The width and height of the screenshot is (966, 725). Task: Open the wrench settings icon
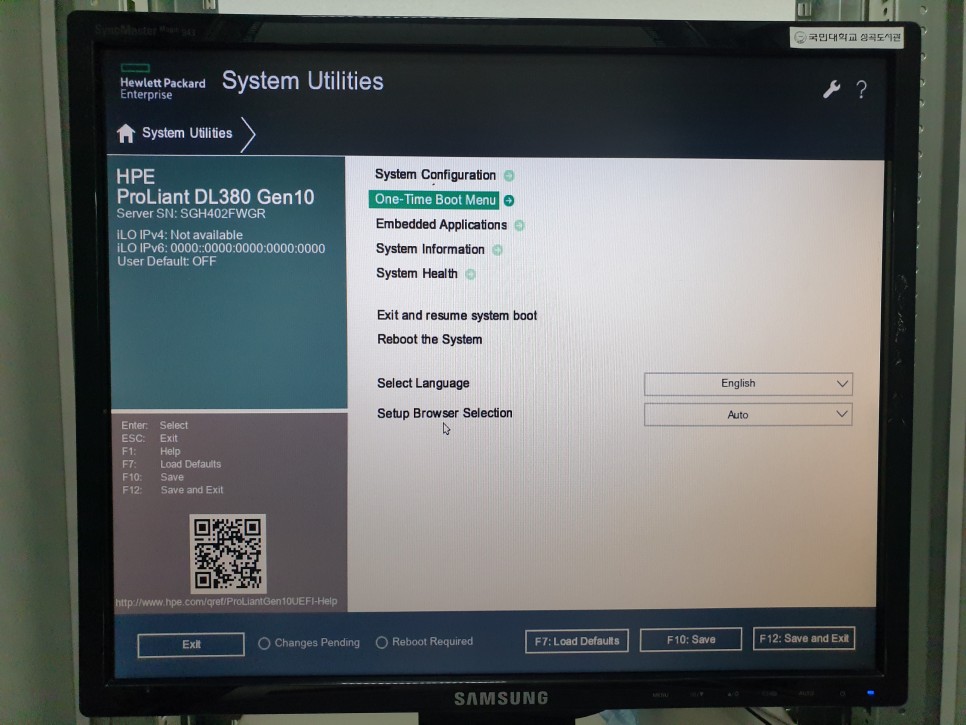[x=832, y=89]
